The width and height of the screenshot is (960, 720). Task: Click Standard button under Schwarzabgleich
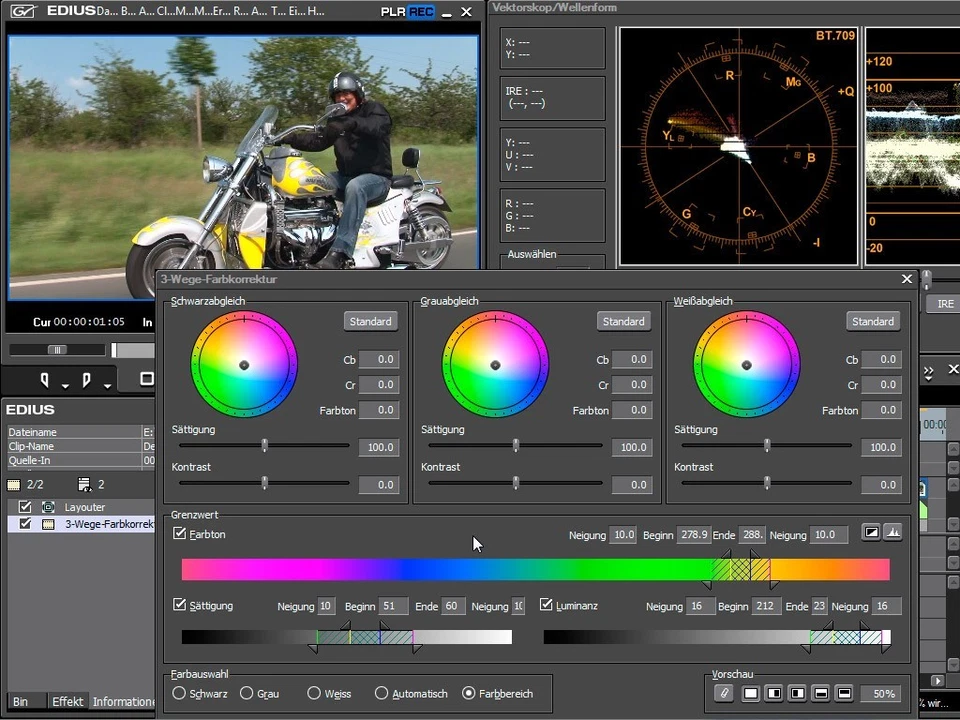click(x=370, y=321)
